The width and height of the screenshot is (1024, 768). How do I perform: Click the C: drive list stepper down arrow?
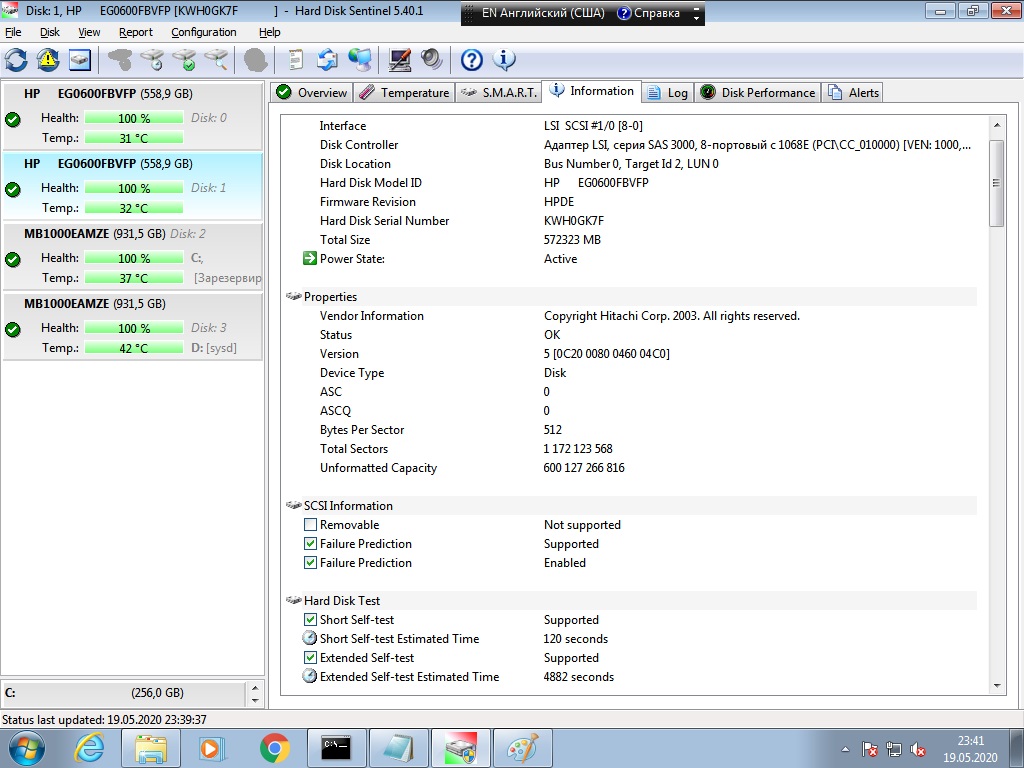pyautogui.click(x=255, y=699)
